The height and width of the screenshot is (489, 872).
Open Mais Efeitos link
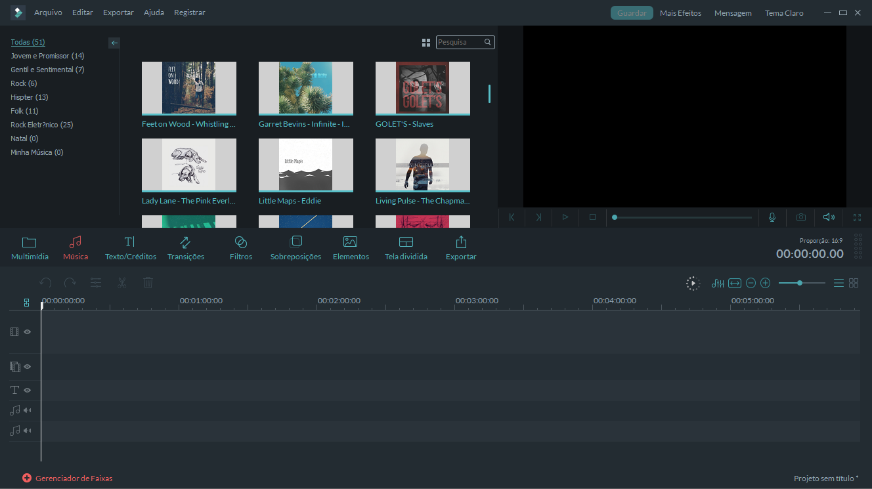(x=680, y=13)
